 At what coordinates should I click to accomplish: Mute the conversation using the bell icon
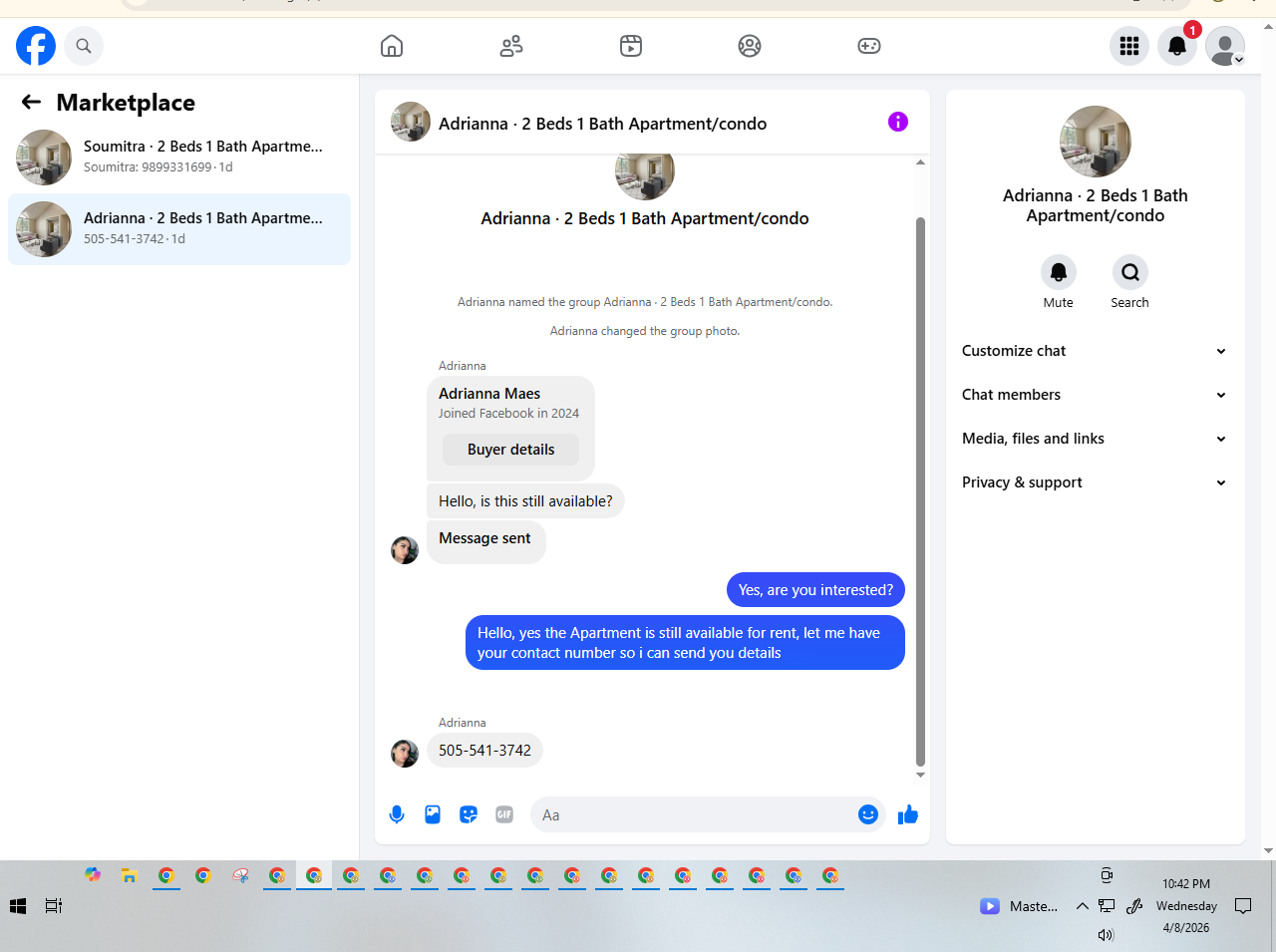[x=1059, y=272]
